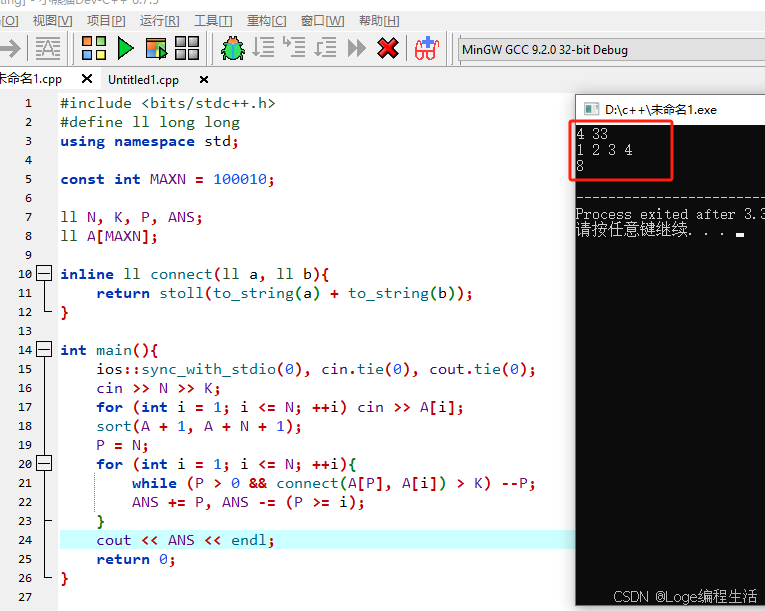The width and height of the screenshot is (765, 611).
Task: Collapse the connect function fold at line 10
Action: tap(44, 273)
